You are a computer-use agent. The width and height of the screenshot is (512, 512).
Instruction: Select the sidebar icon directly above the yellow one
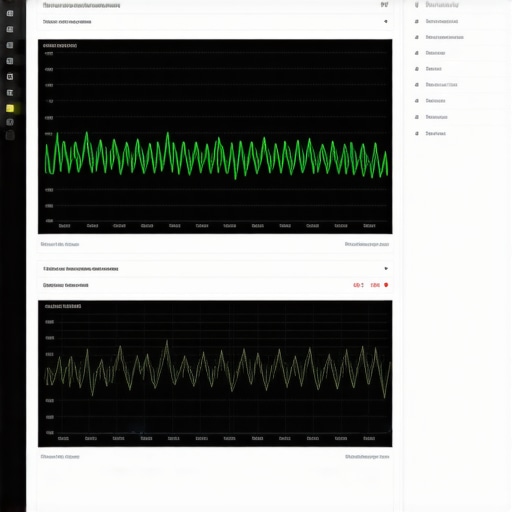(10, 93)
